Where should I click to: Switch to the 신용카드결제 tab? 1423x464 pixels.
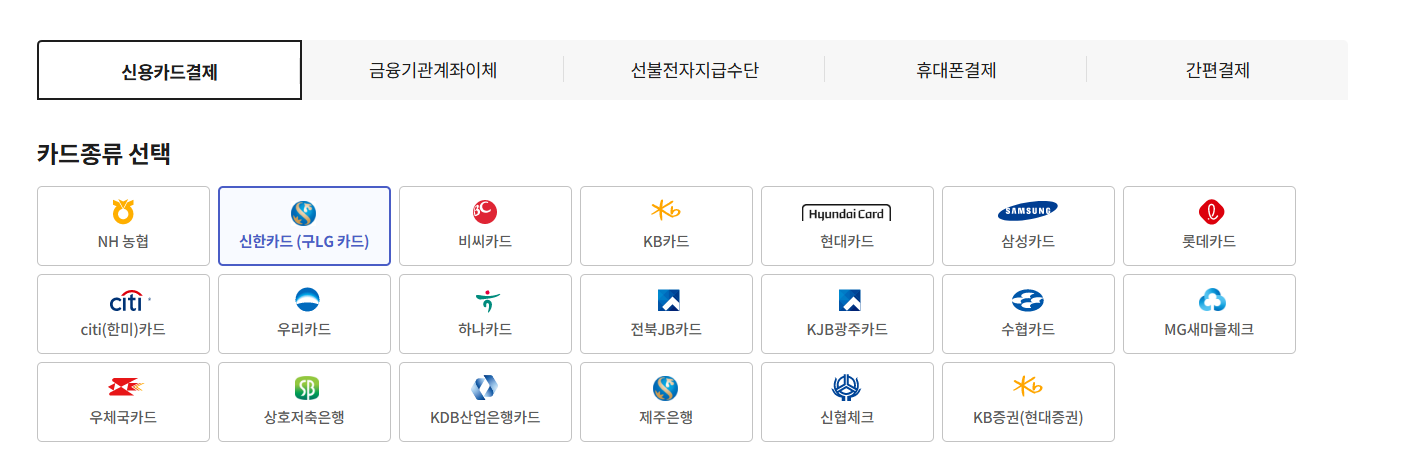pos(169,70)
